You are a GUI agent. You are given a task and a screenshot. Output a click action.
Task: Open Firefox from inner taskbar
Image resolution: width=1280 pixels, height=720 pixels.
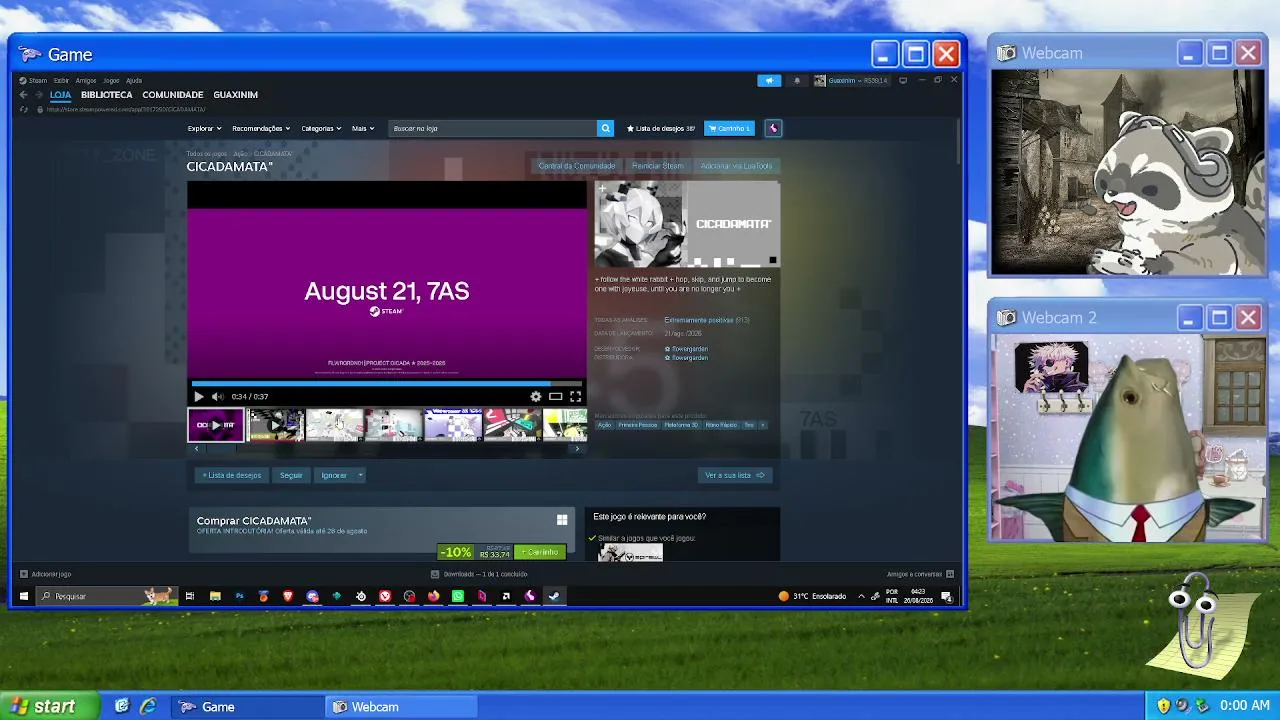click(x=433, y=596)
